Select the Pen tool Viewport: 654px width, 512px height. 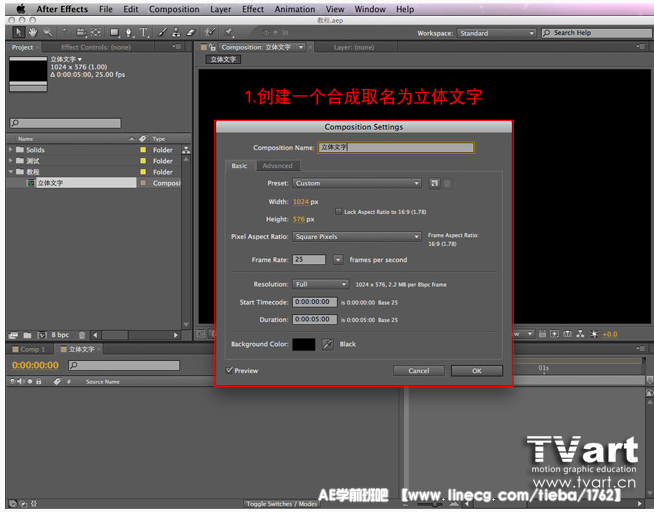click(x=129, y=32)
